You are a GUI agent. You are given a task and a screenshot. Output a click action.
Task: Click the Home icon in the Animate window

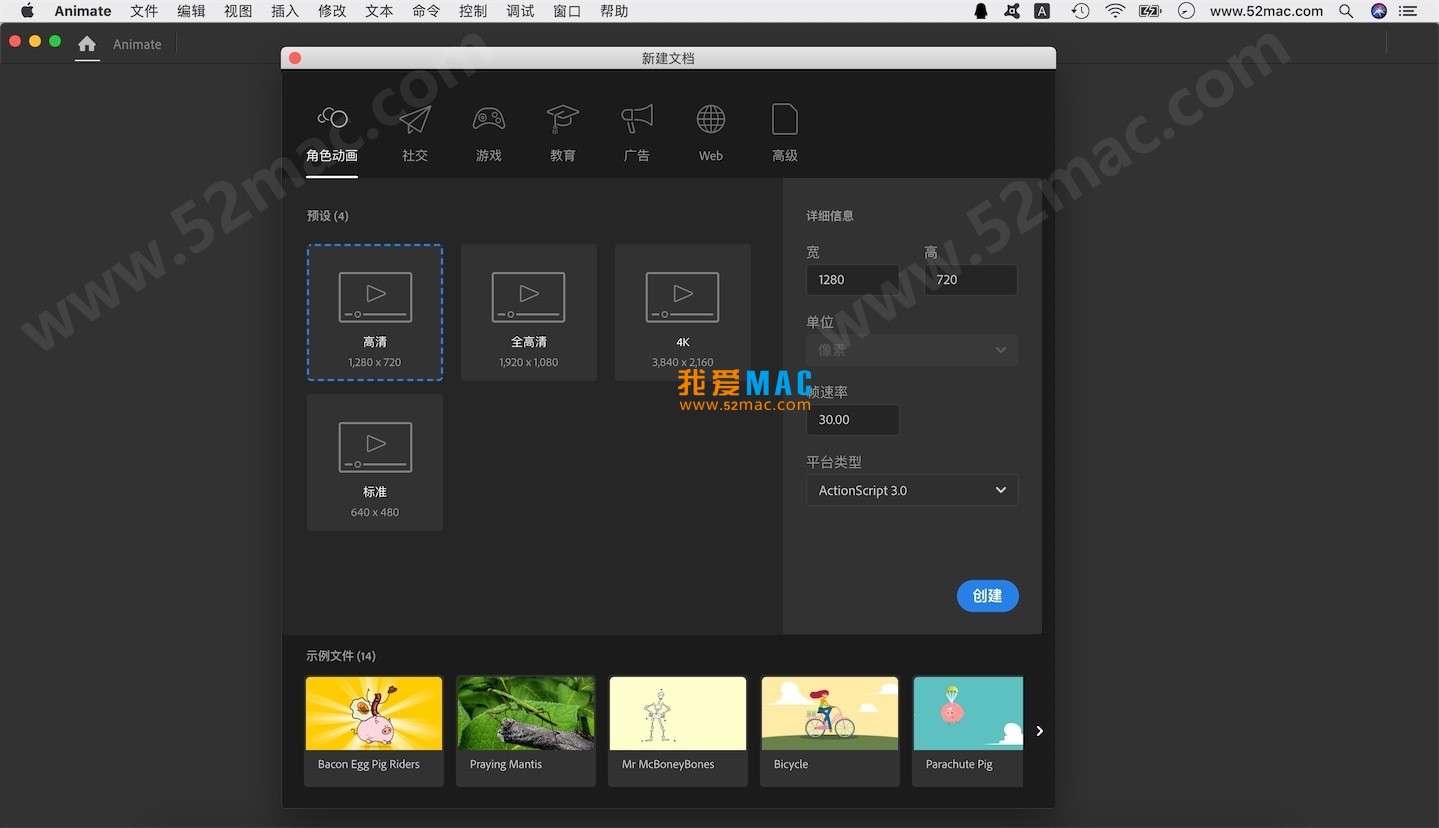tap(87, 44)
